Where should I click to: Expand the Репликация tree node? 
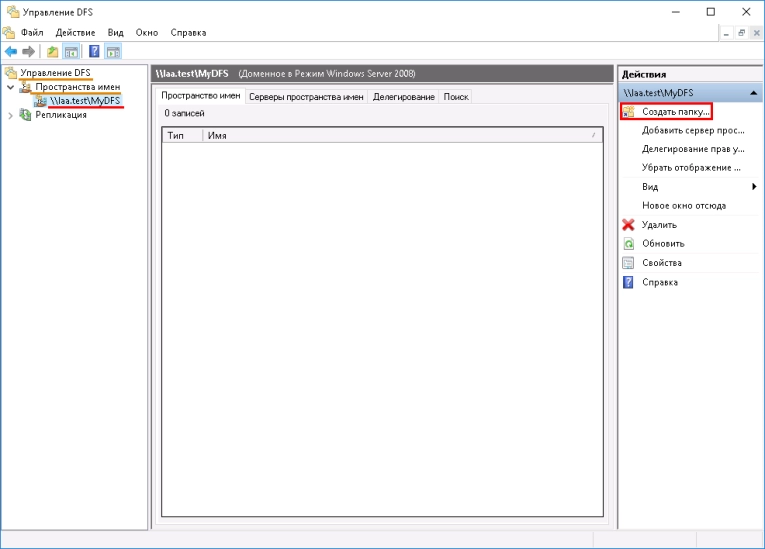(x=10, y=115)
